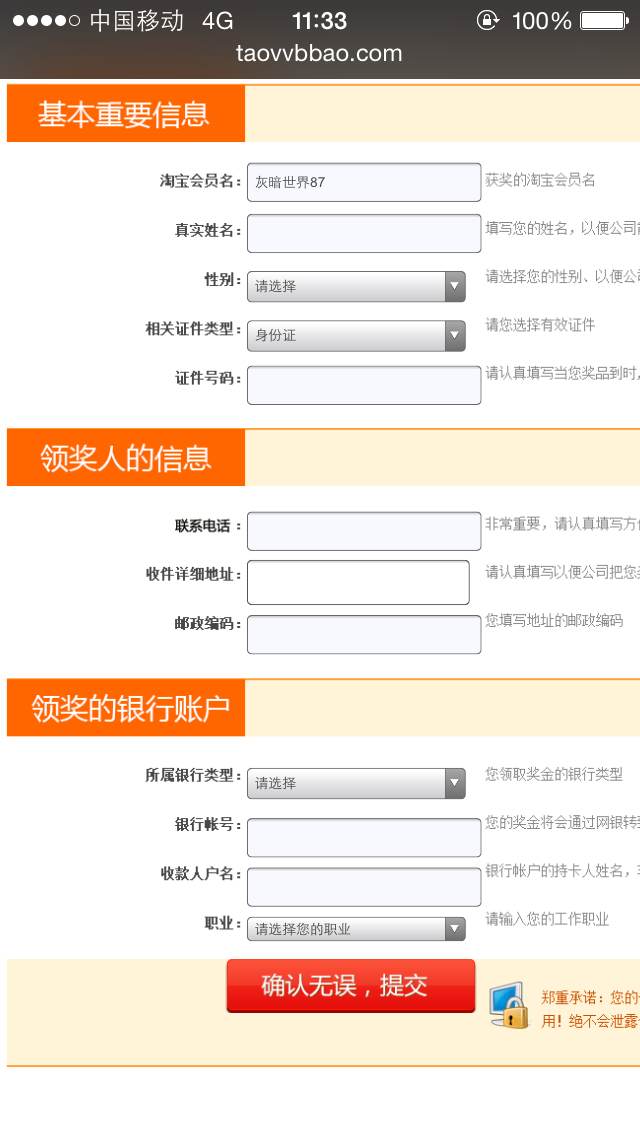Viewport: 640px width, 1136px height.
Task: Click the 收款人户名 payee name field
Action: [364, 887]
